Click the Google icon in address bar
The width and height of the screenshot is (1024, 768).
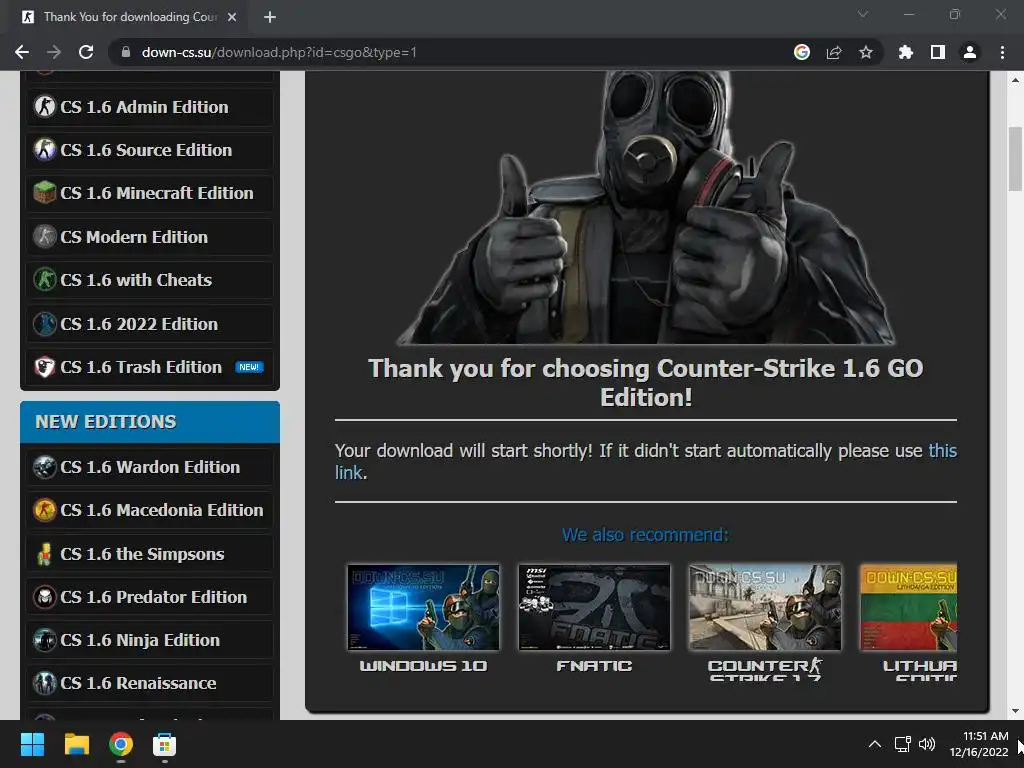[x=802, y=52]
